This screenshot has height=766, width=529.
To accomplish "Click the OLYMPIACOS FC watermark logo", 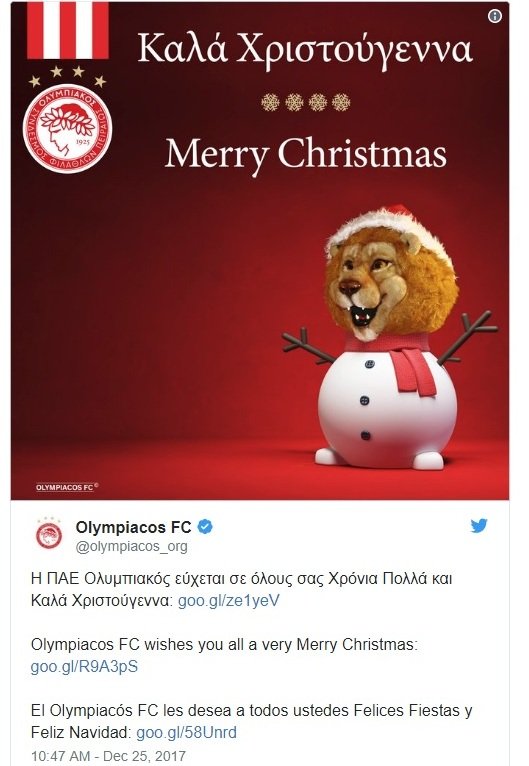I will pos(66,487).
